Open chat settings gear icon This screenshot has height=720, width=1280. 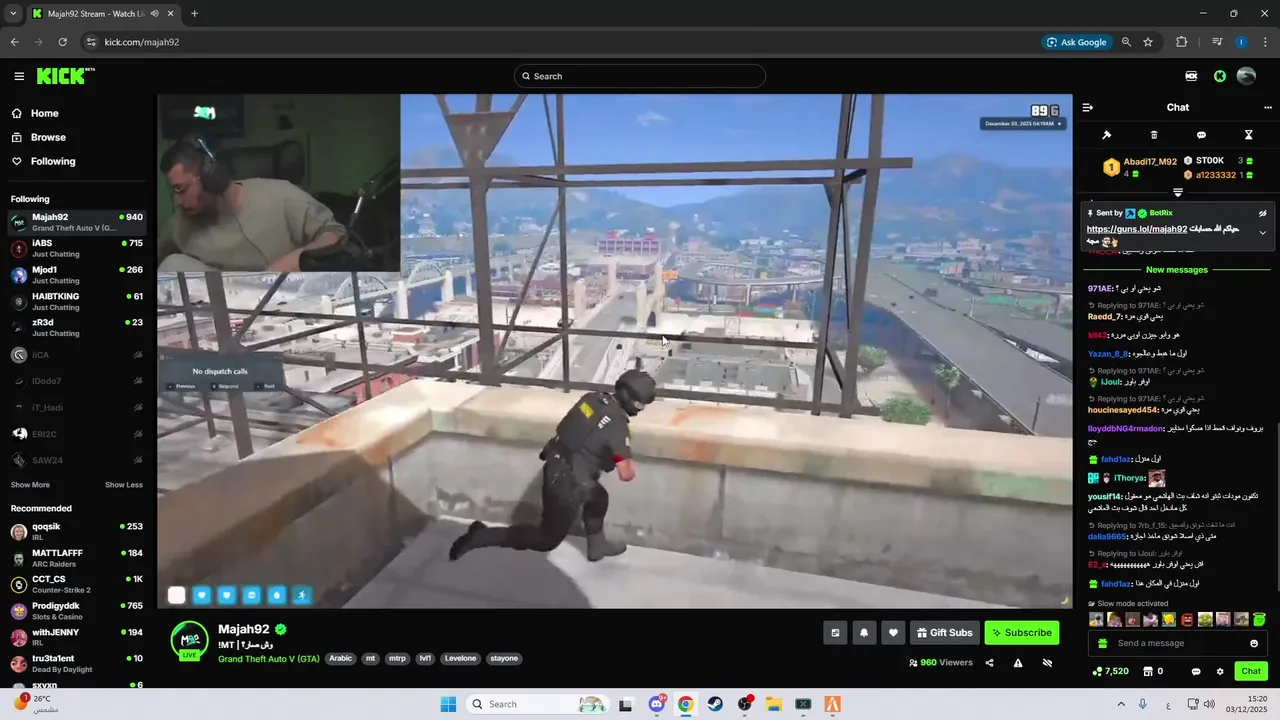1220,671
